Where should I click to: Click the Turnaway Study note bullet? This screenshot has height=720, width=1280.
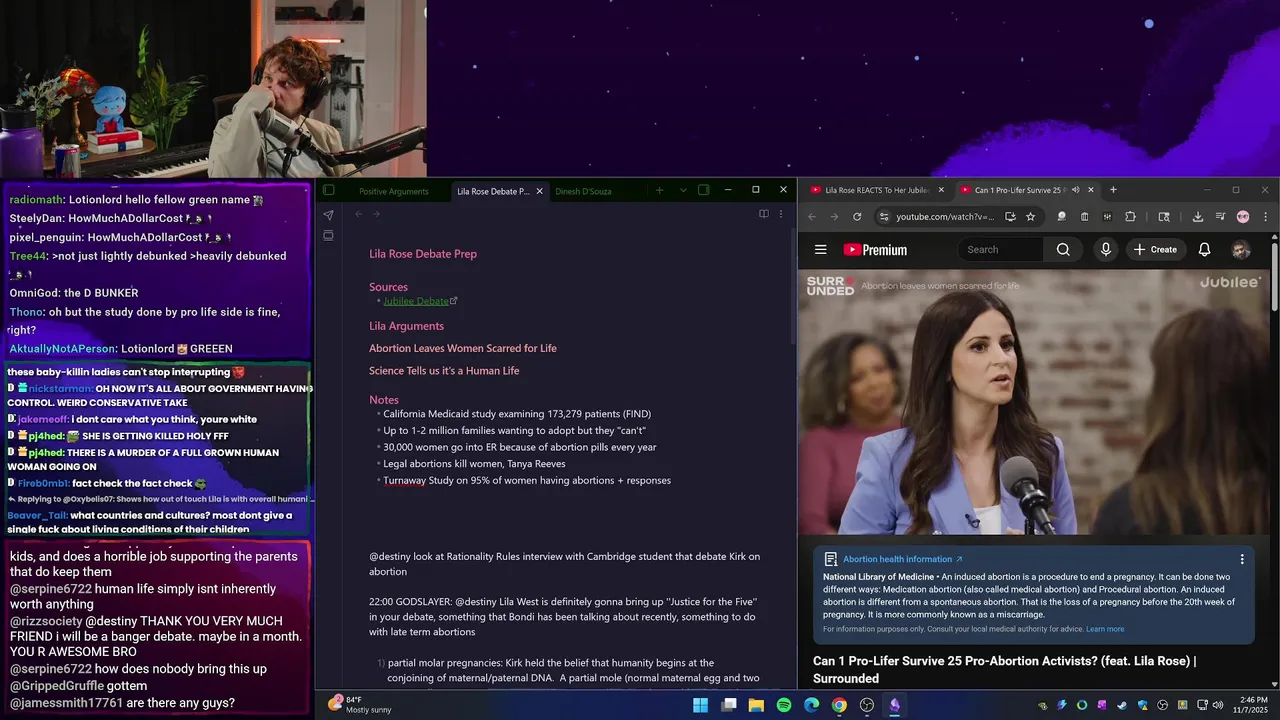pos(527,481)
